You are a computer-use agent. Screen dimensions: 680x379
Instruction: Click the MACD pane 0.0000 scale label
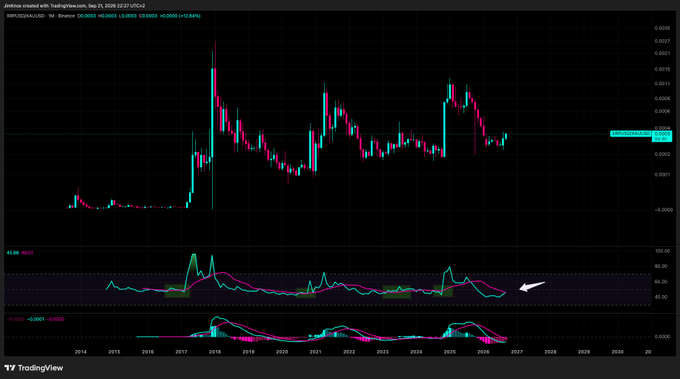click(x=662, y=337)
